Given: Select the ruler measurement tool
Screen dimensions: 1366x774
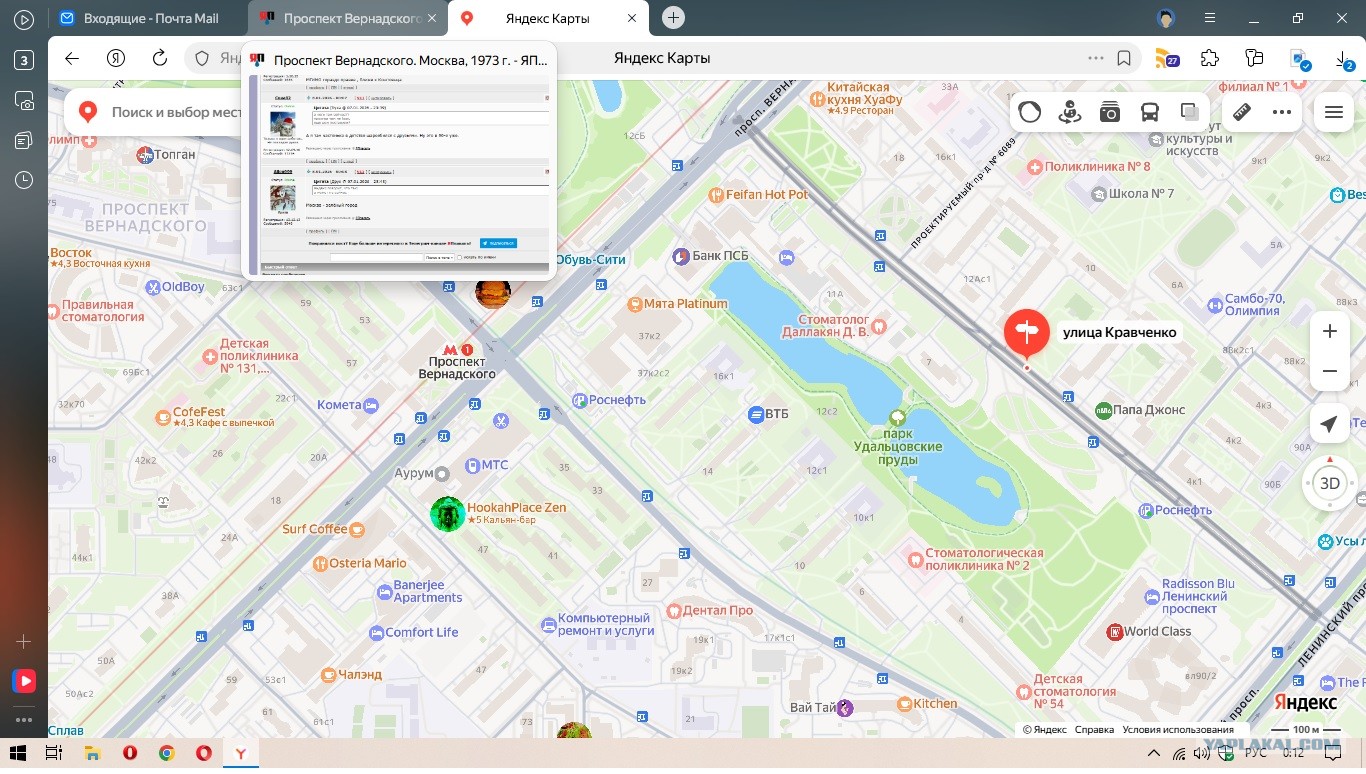Looking at the screenshot, I should [x=1242, y=112].
